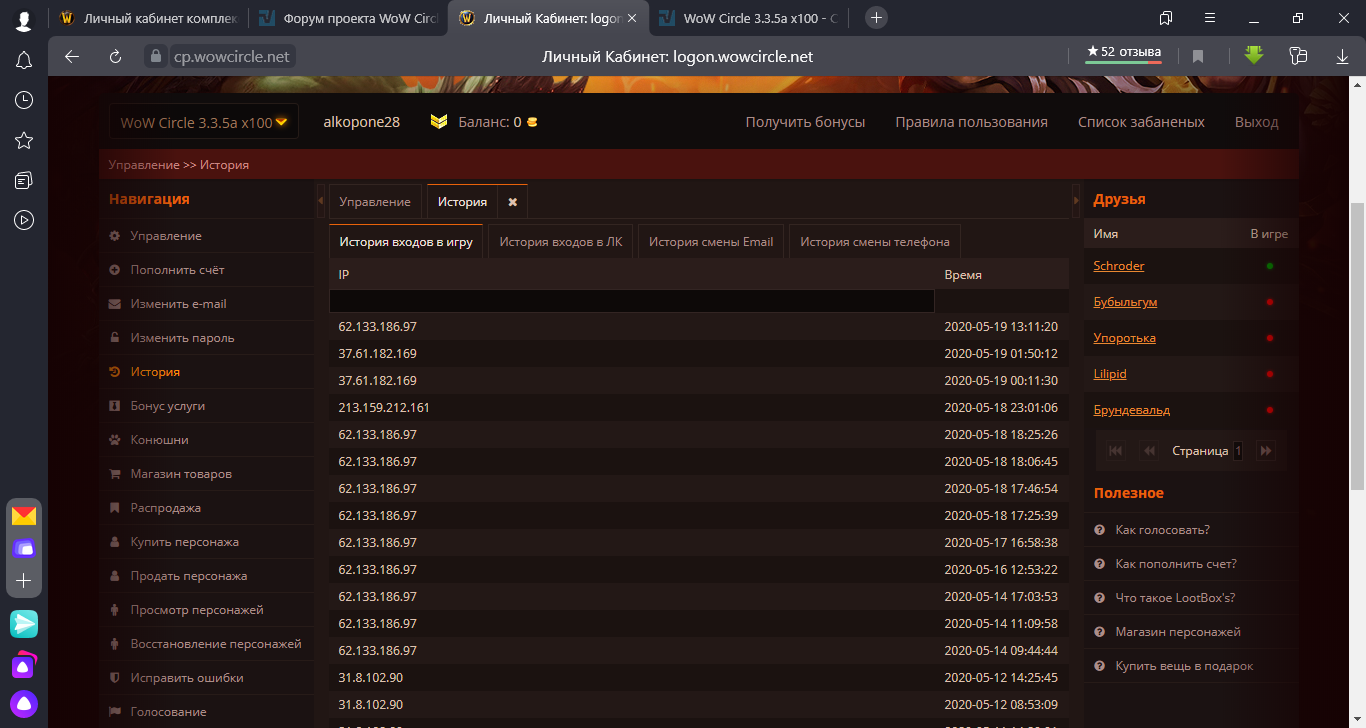Collapse left navigation panel arrow

320,201
